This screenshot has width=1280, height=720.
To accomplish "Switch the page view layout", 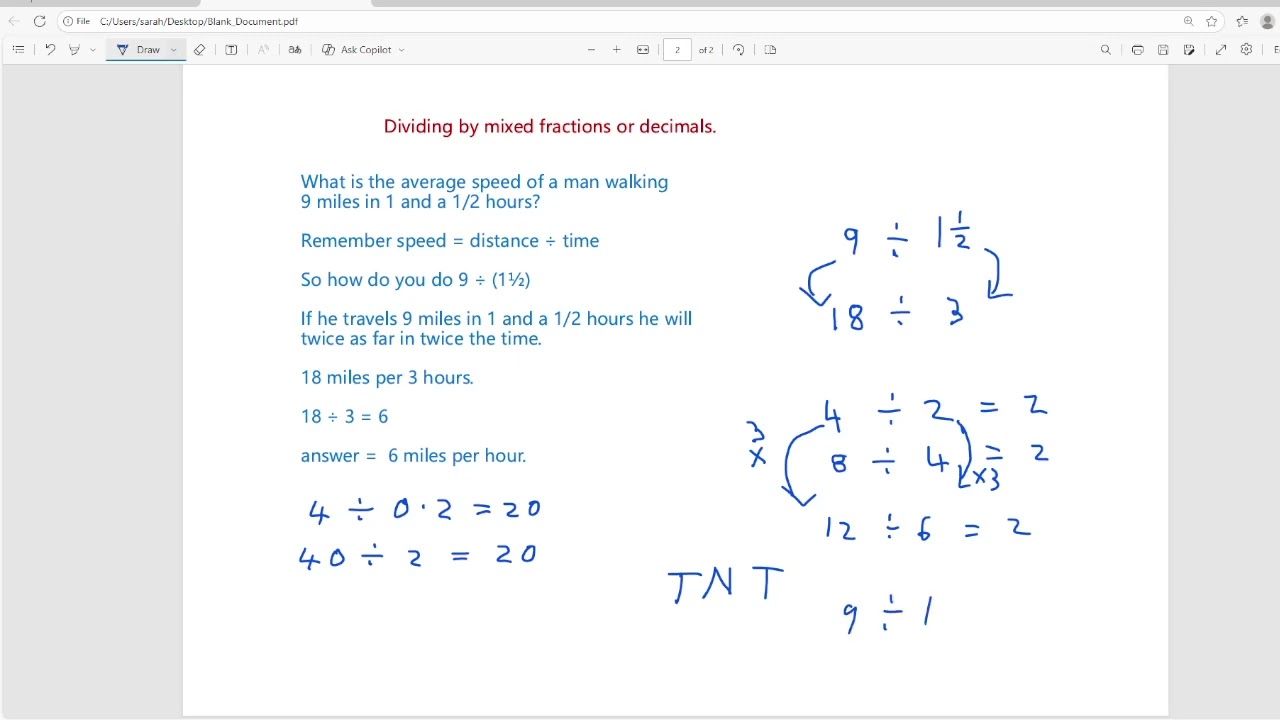I will [x=770, y=49].
